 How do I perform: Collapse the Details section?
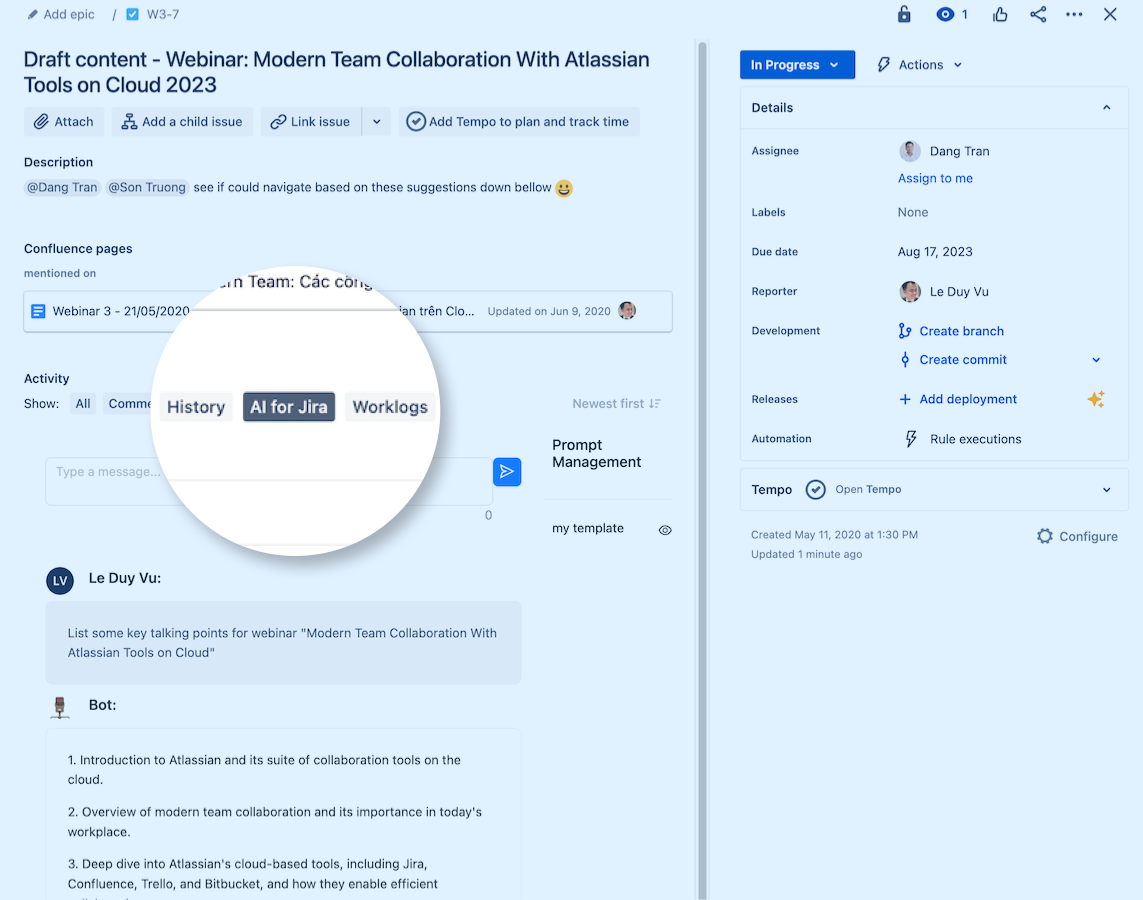pyautogui.click(x=1107, y=108)
